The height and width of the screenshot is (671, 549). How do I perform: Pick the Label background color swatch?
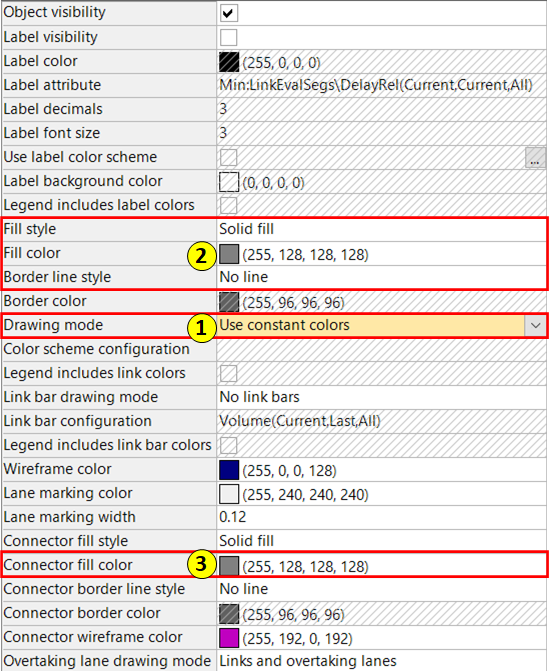pos(229,182)
